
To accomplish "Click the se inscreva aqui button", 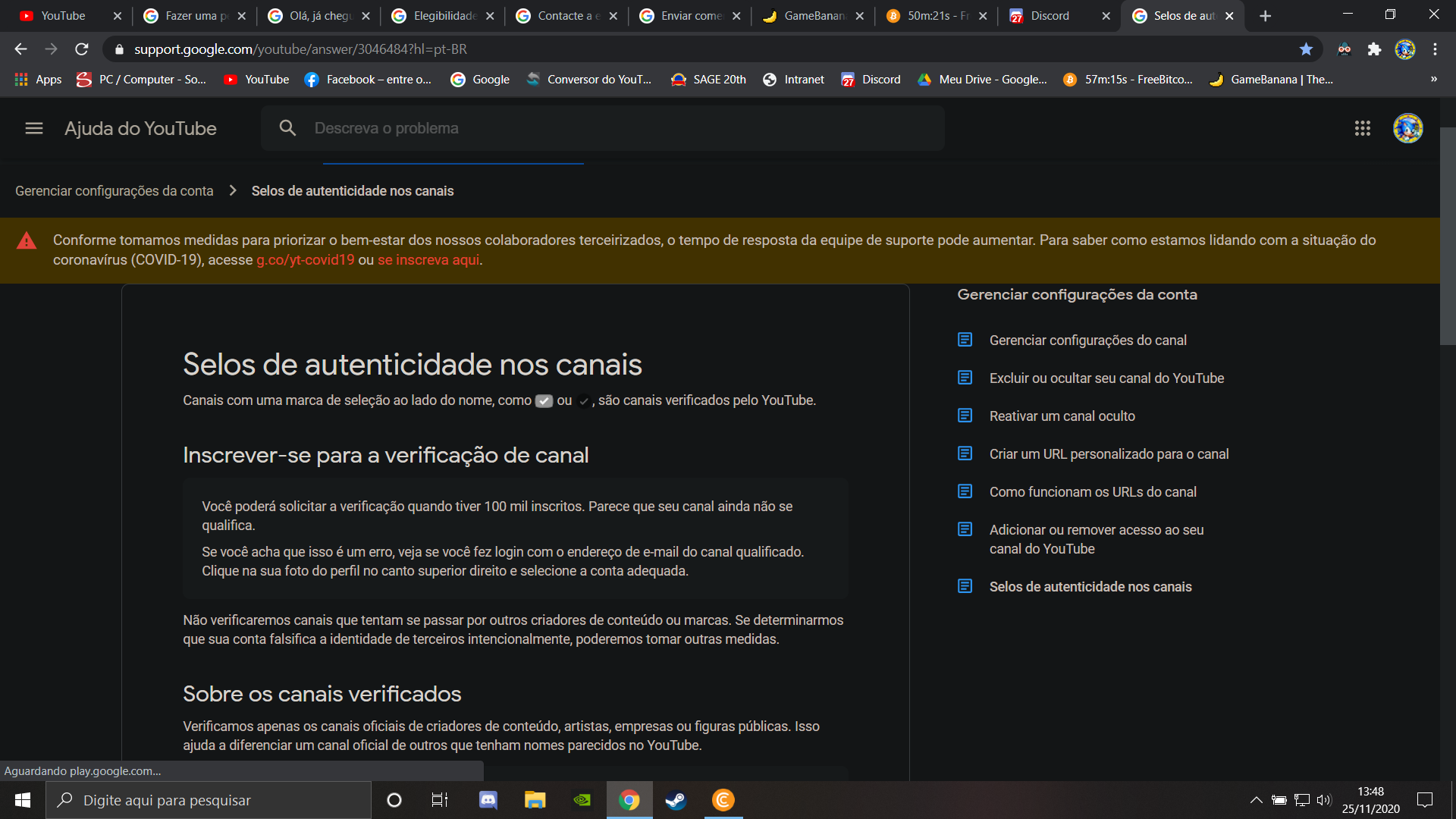I will [x=429, y=260].
